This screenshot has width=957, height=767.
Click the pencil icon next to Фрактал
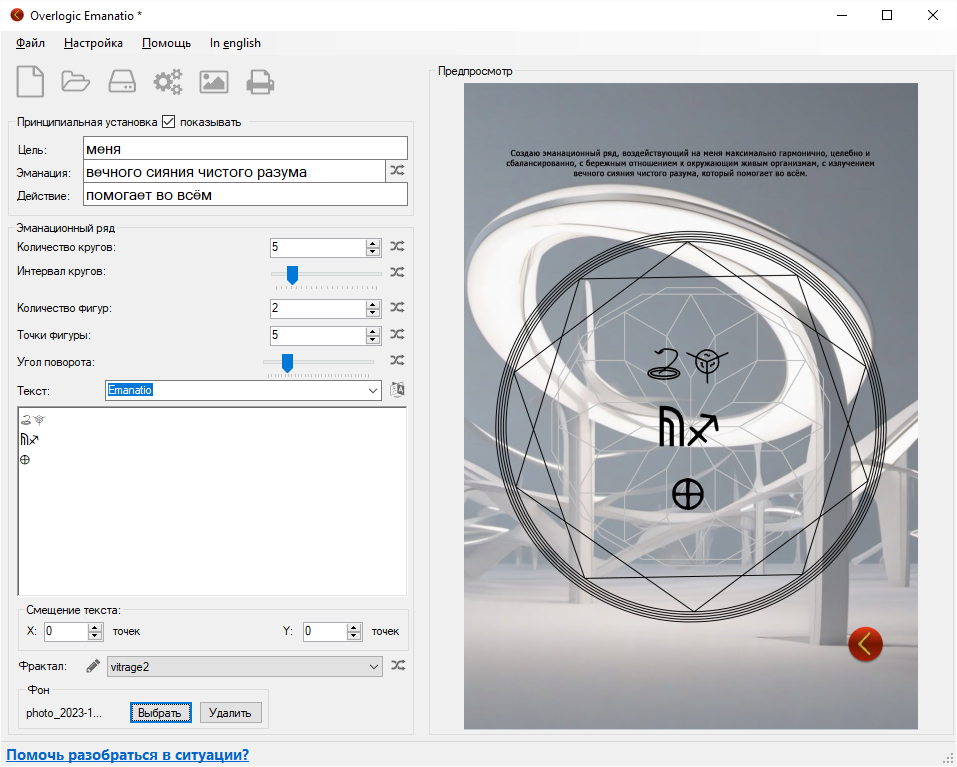coord(93,666)
